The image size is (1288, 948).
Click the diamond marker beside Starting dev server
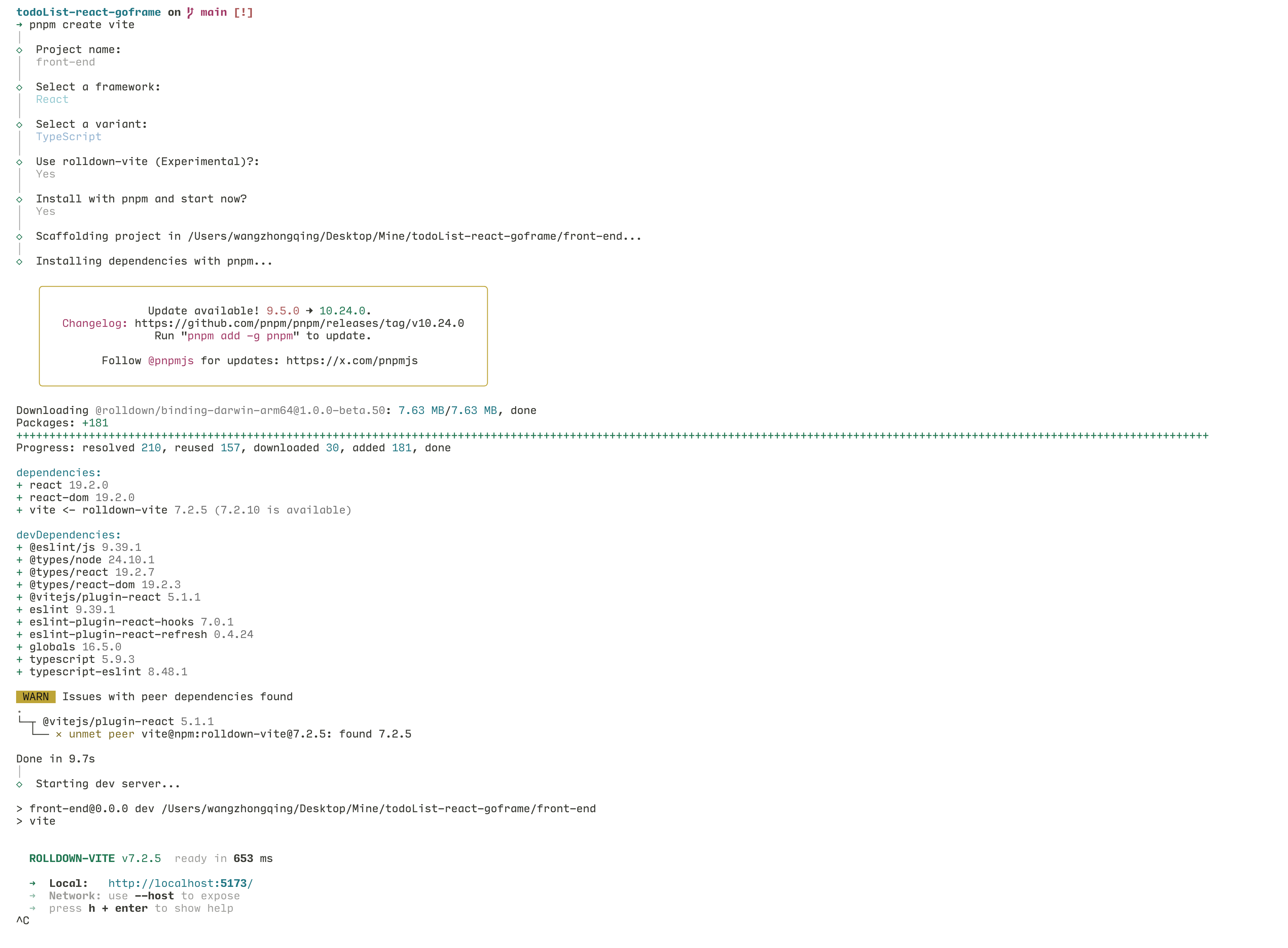[19, 784]
